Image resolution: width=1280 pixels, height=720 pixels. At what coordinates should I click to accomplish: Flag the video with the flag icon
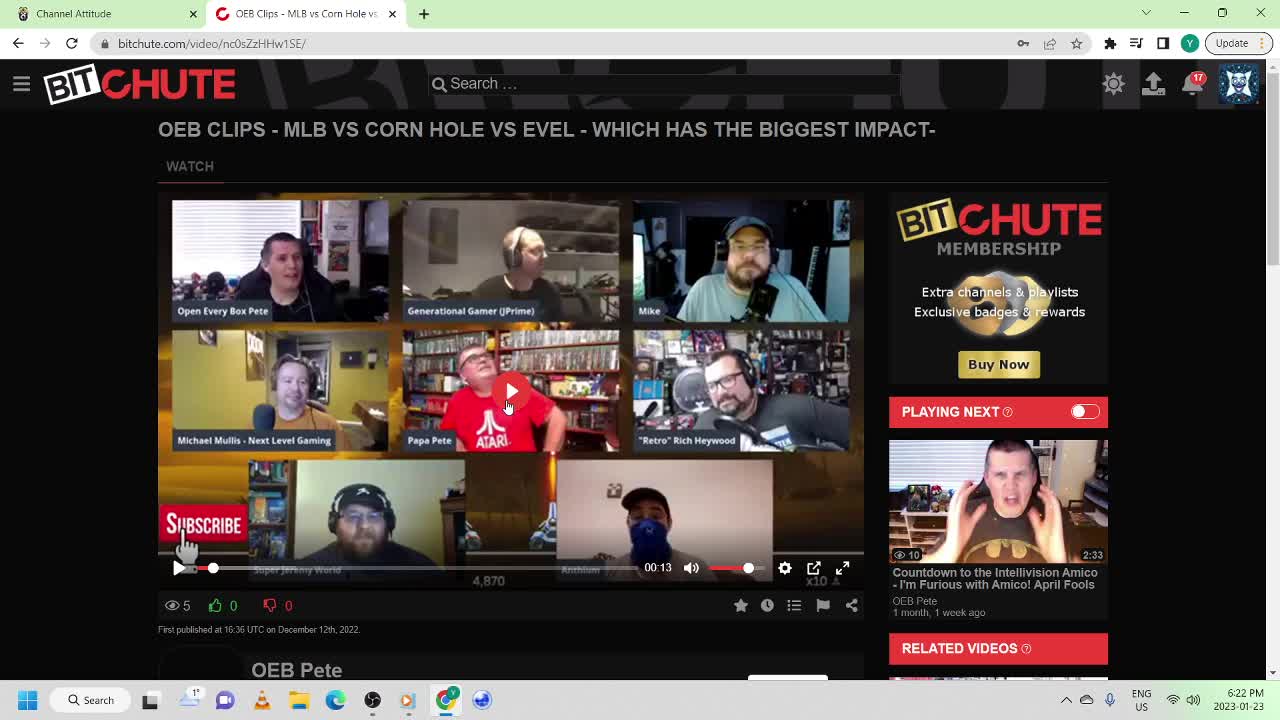point(823,605)
